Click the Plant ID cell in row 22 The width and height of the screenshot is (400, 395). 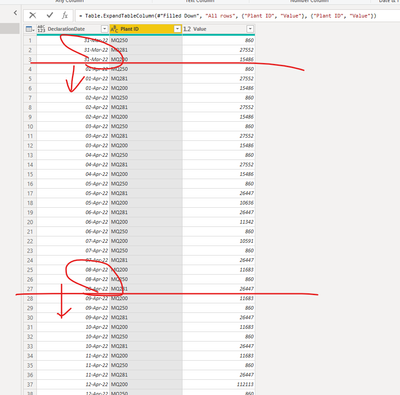[146, 241]
